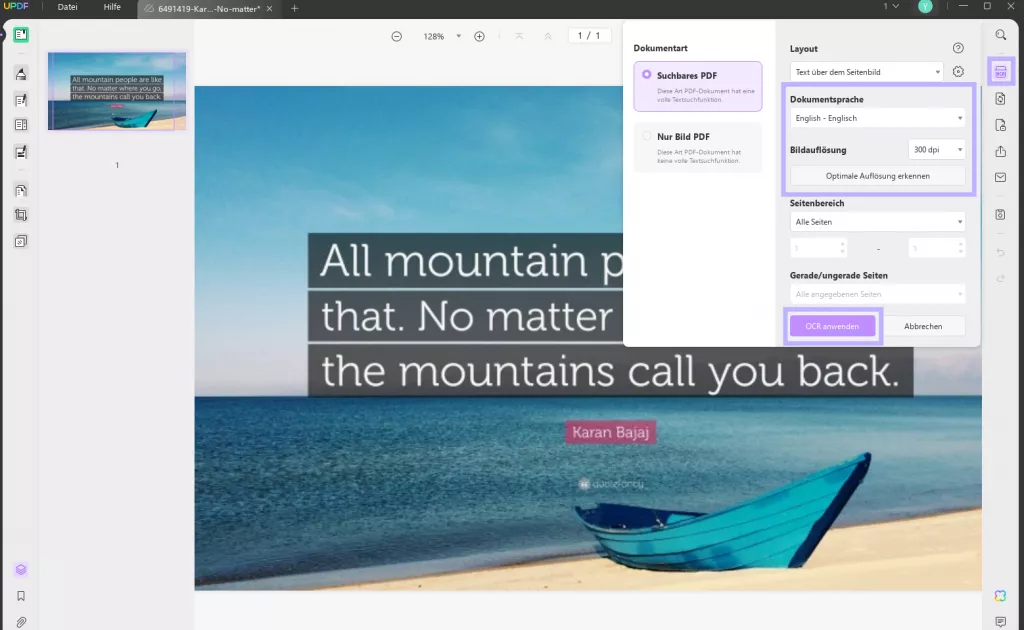Jump to first page arrow

(519, 37)
